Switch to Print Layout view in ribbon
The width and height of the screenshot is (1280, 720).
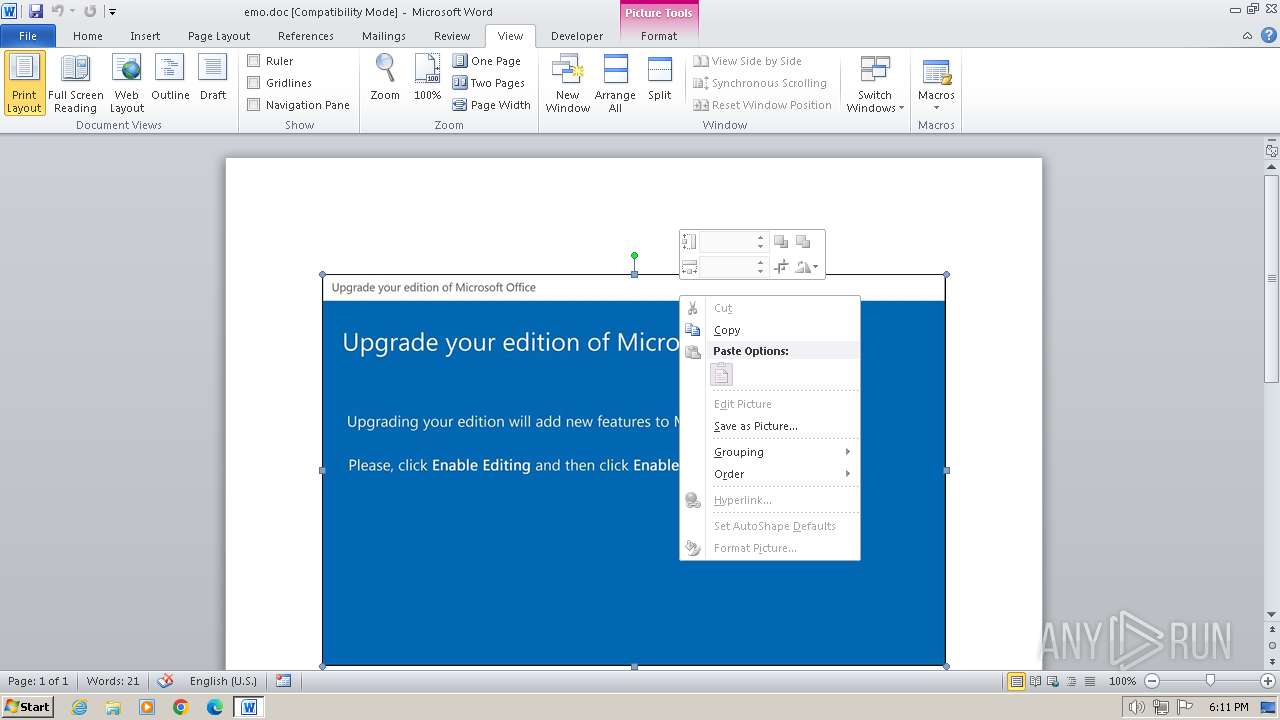pos(25,83)
